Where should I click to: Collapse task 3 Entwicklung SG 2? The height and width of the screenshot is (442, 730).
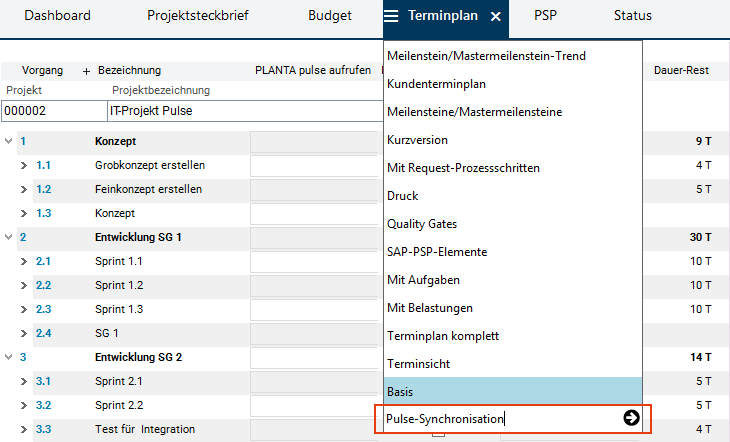(x=9, y=357)
